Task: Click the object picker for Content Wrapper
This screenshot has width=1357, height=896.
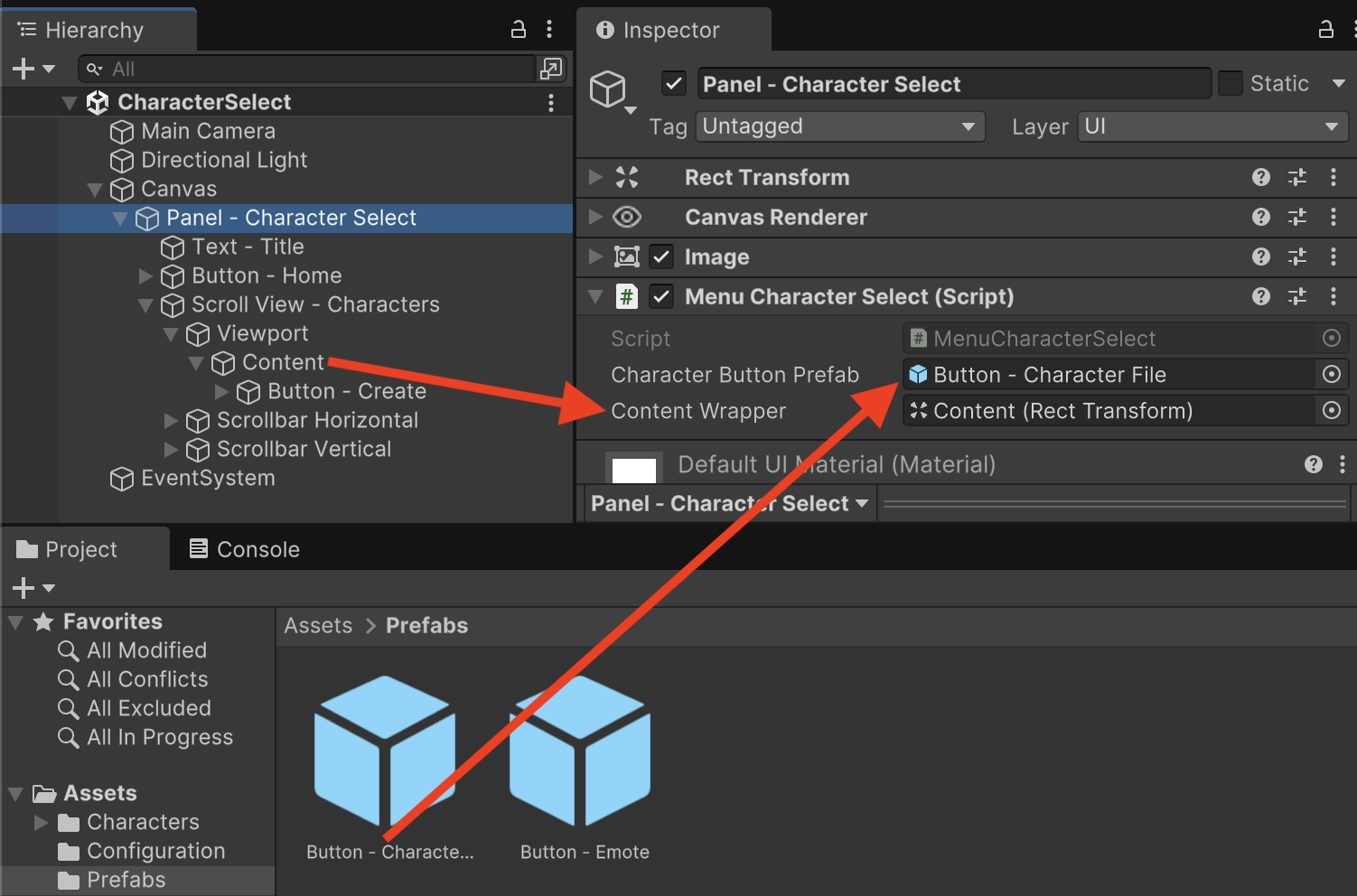Action: (1331, 410)
